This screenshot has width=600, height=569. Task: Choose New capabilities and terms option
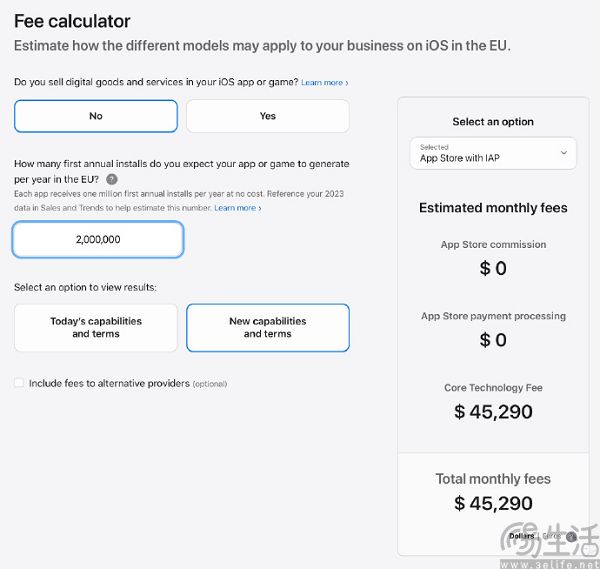coord(267,328)
